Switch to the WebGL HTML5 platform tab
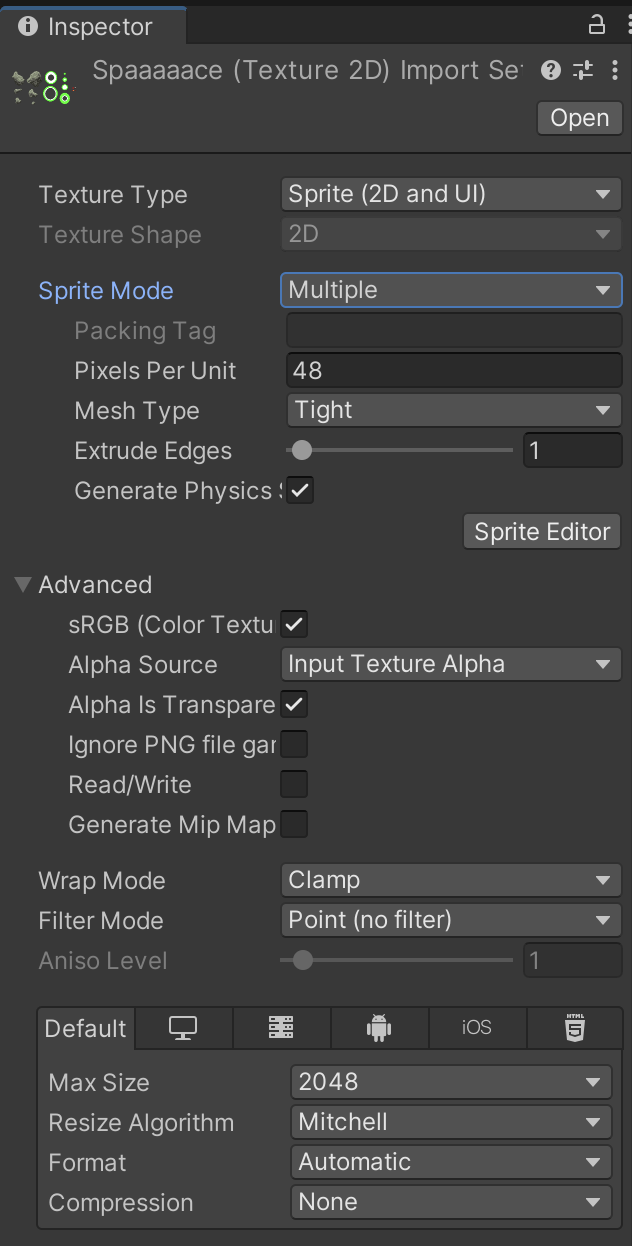This screenshot has width=632, height=1246. coord(575,1028)
